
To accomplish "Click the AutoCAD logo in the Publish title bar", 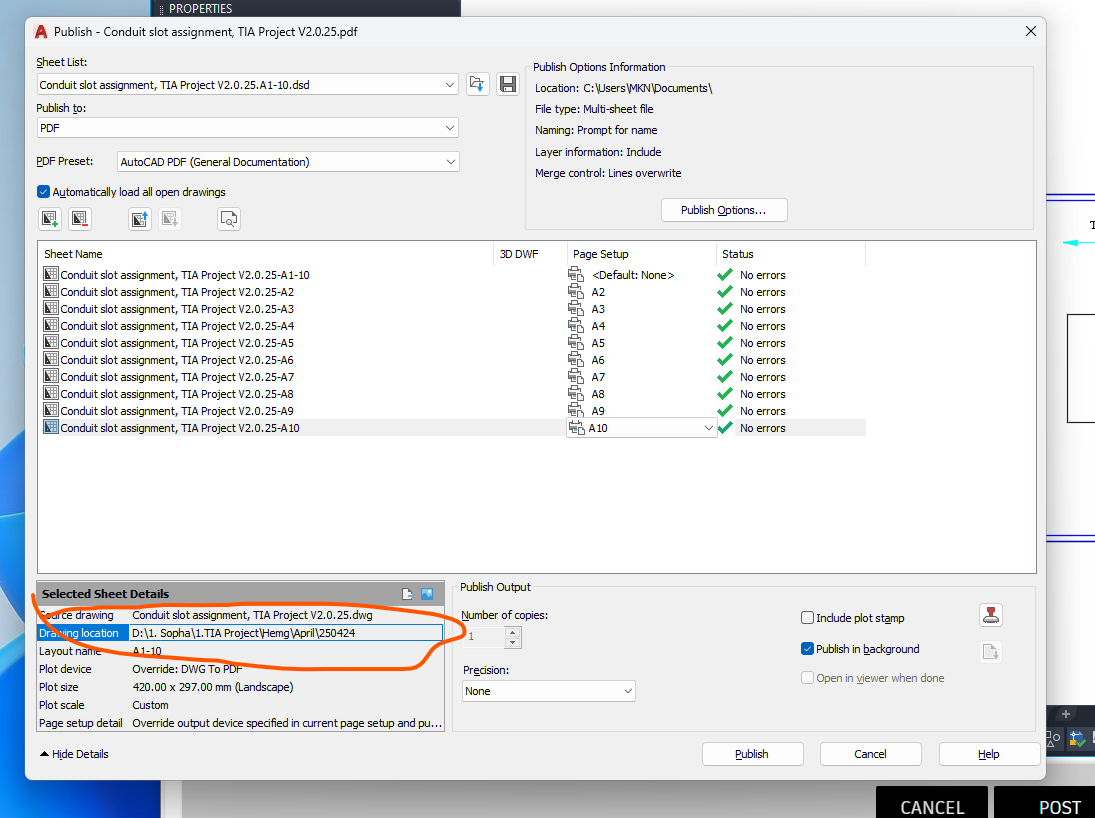I will pos(41,32).
